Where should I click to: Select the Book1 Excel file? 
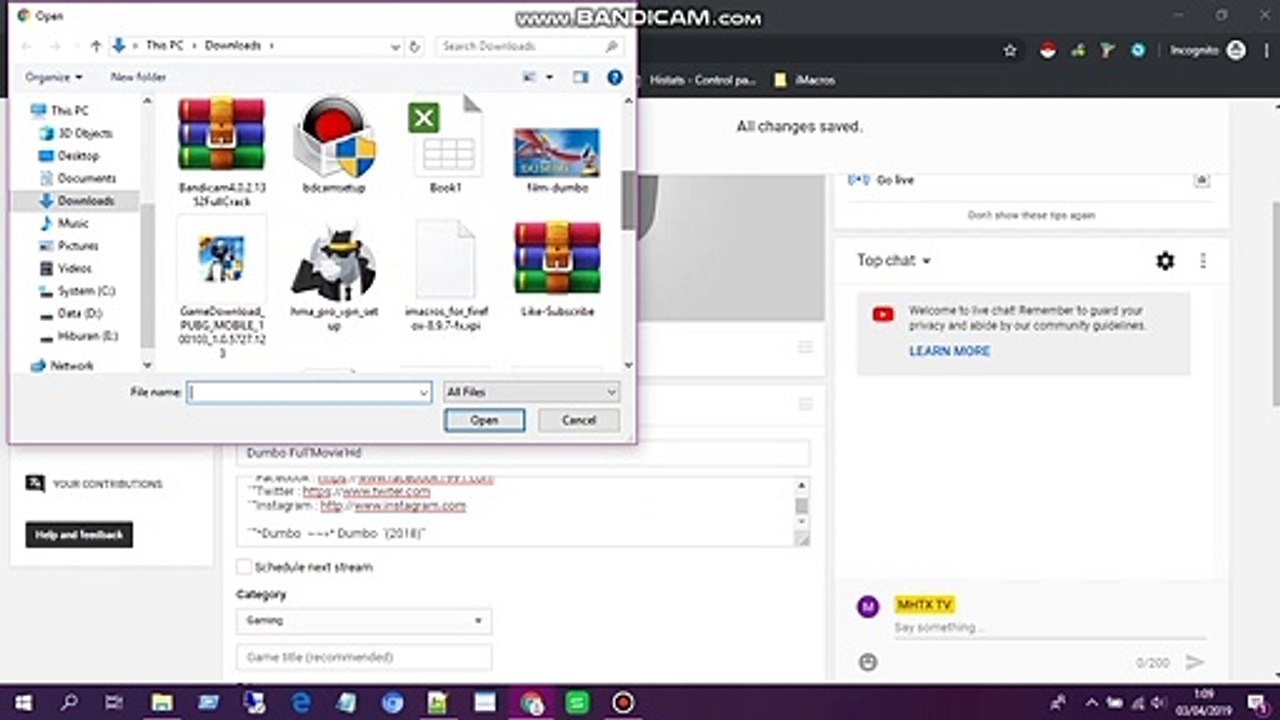point(446,145)
